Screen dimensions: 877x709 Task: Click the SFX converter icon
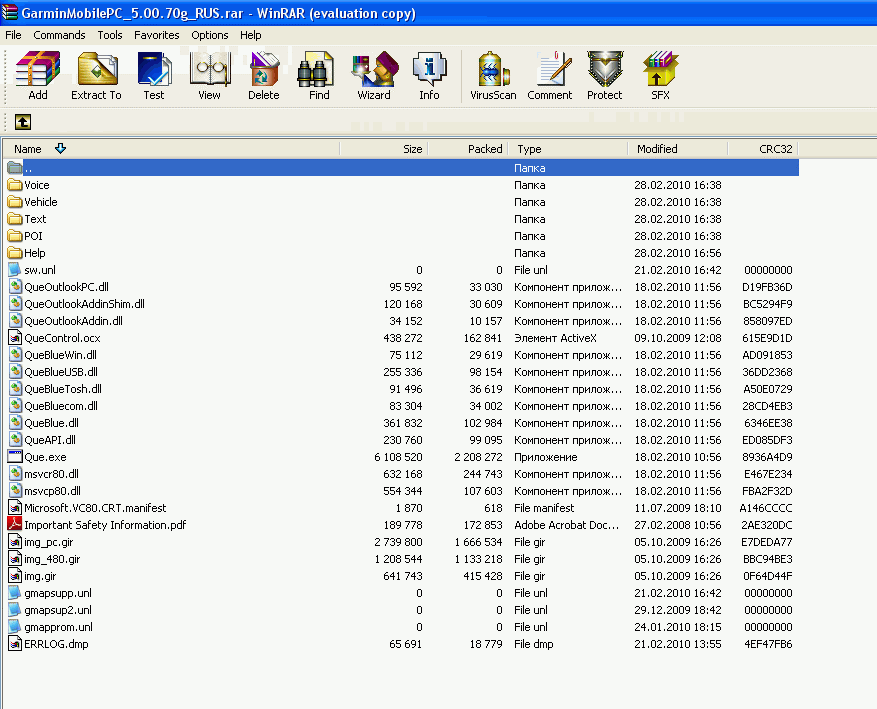pyautogui.click(x=660, y=76)
